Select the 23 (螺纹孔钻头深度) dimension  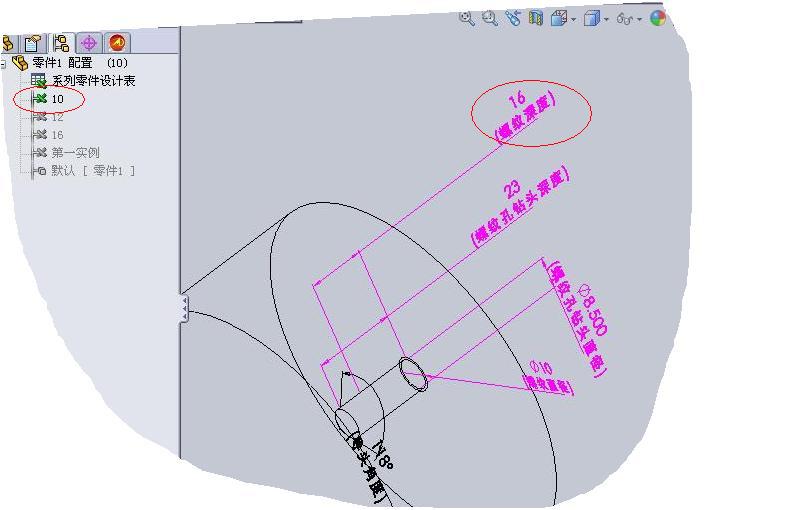(x=520, y=205)
